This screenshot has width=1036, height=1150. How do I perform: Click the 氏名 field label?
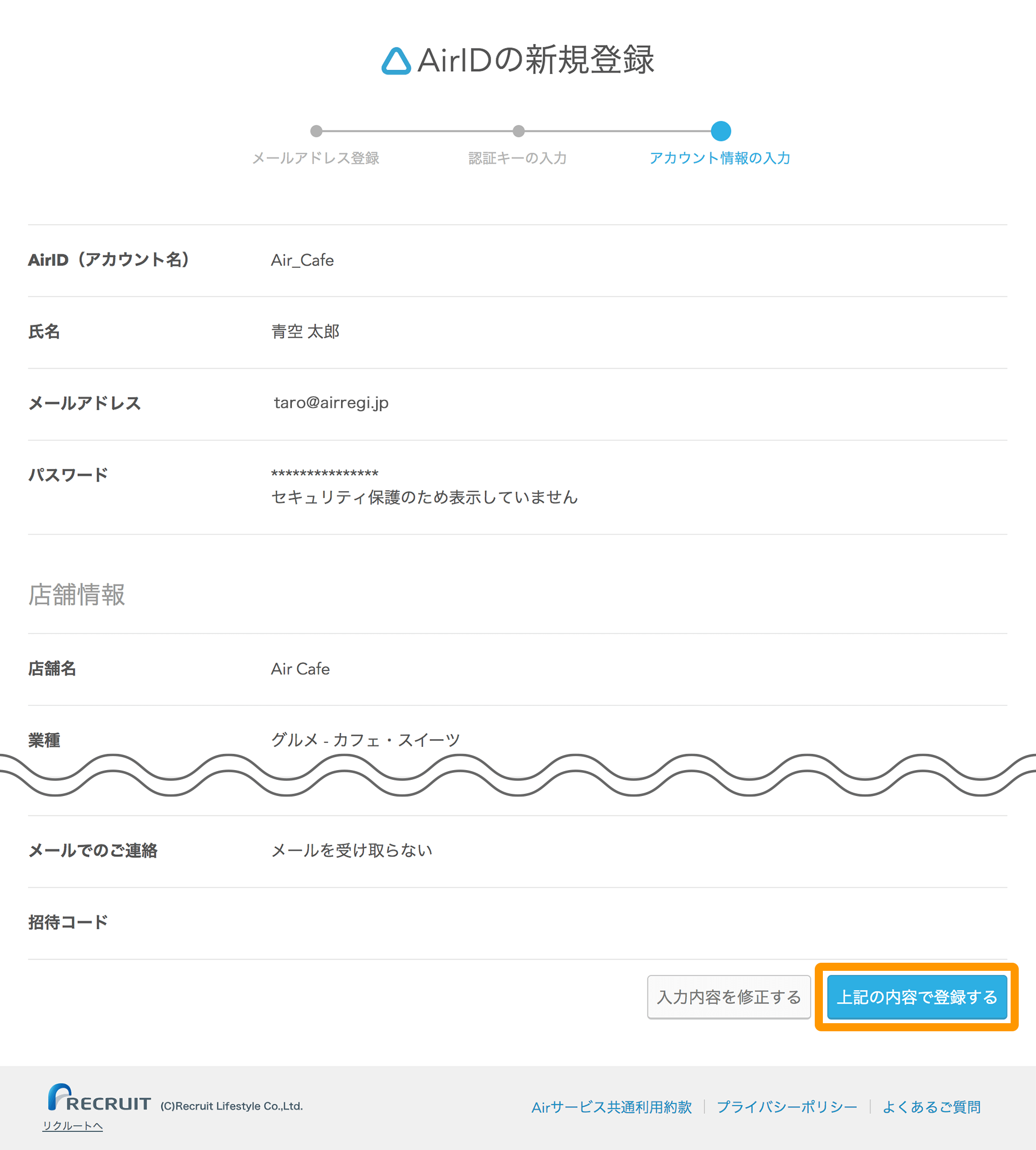pyautogui.click(x=44, y=331)
